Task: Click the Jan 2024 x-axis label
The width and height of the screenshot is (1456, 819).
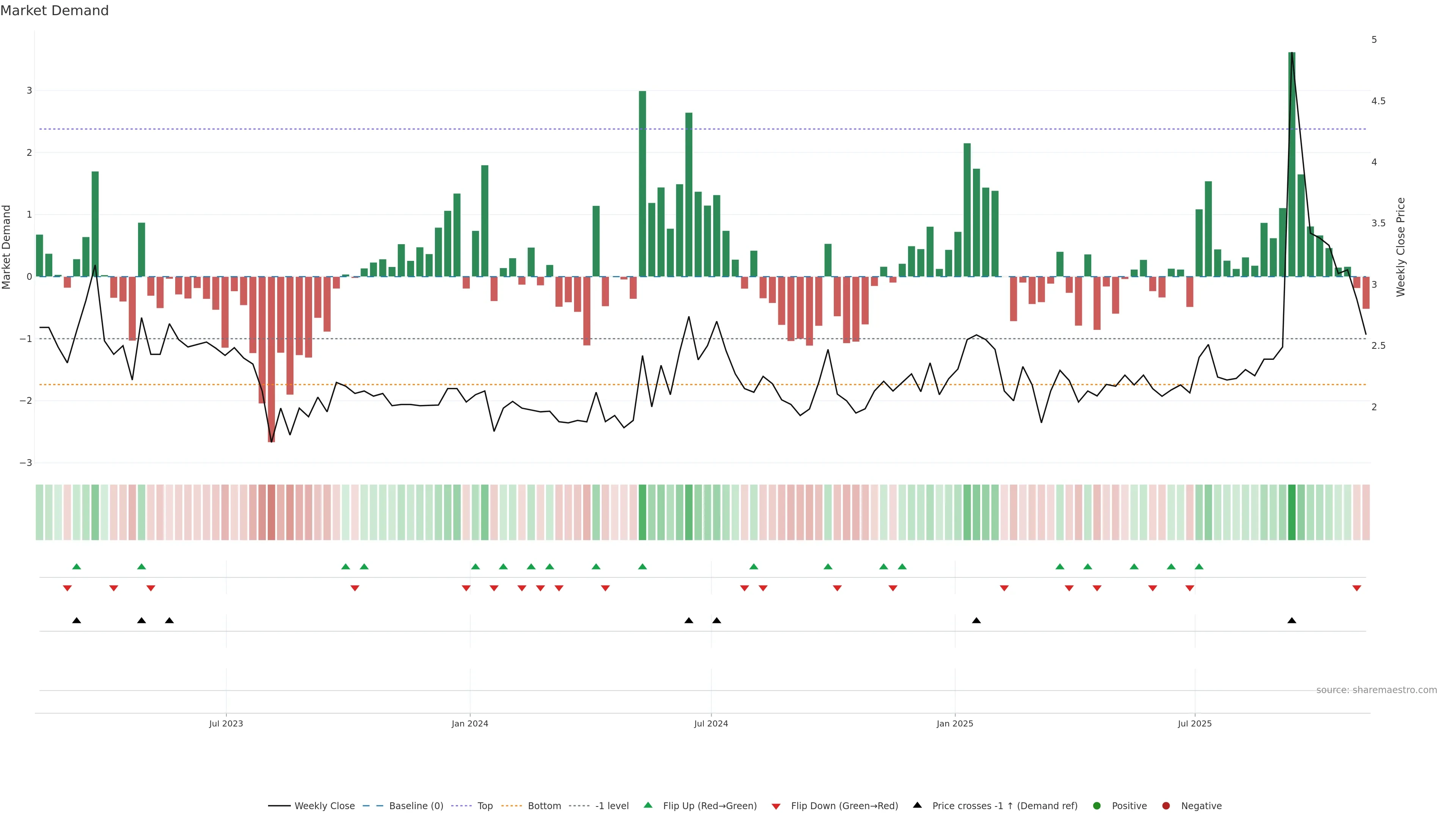Action: point(470,723)
